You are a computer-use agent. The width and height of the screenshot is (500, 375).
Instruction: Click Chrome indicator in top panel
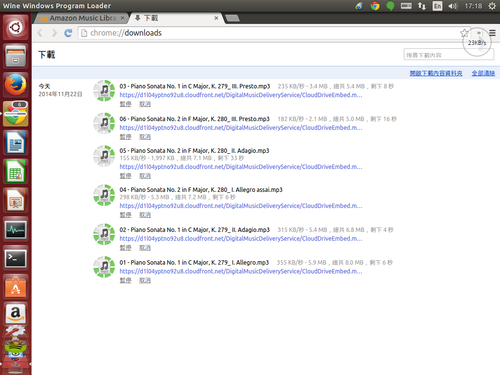tap(375, 6)
